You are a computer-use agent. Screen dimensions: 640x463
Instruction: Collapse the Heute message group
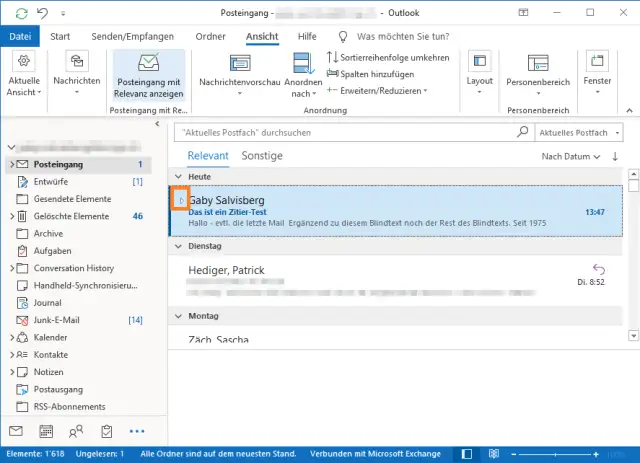tap(174, 175)
